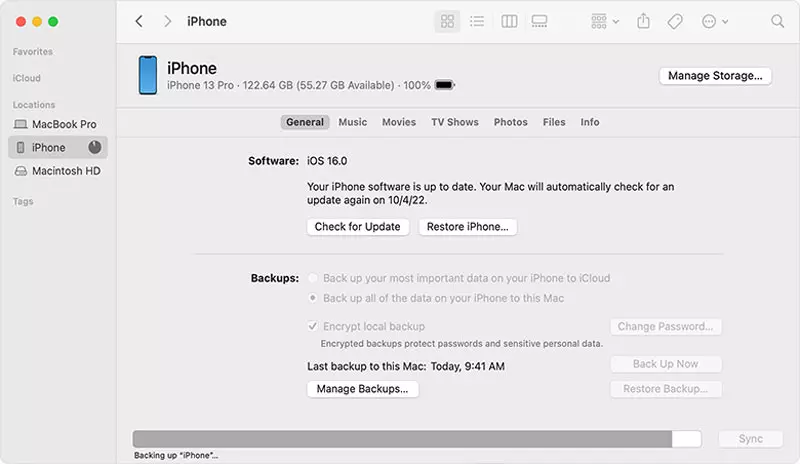The width and height of the screenshot is (800, 464).
Task: Click the MacBook Pro laptop icon
Action: point(20,124)
